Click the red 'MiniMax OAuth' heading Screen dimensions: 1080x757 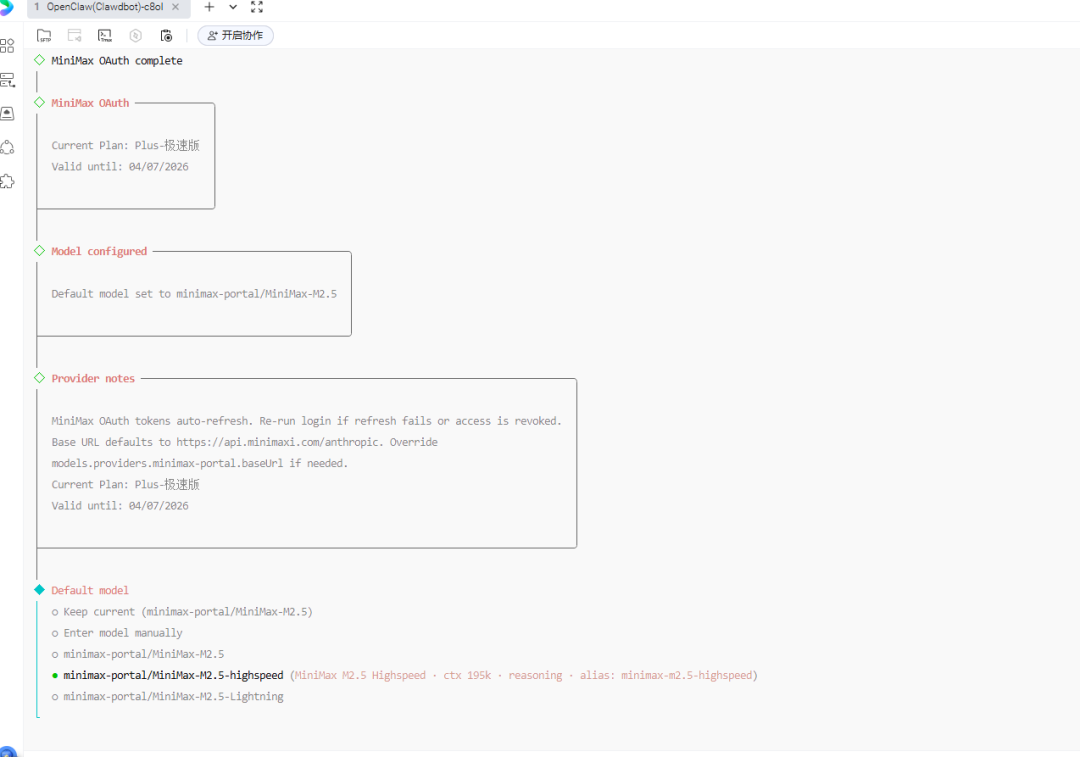pos(90,103)
